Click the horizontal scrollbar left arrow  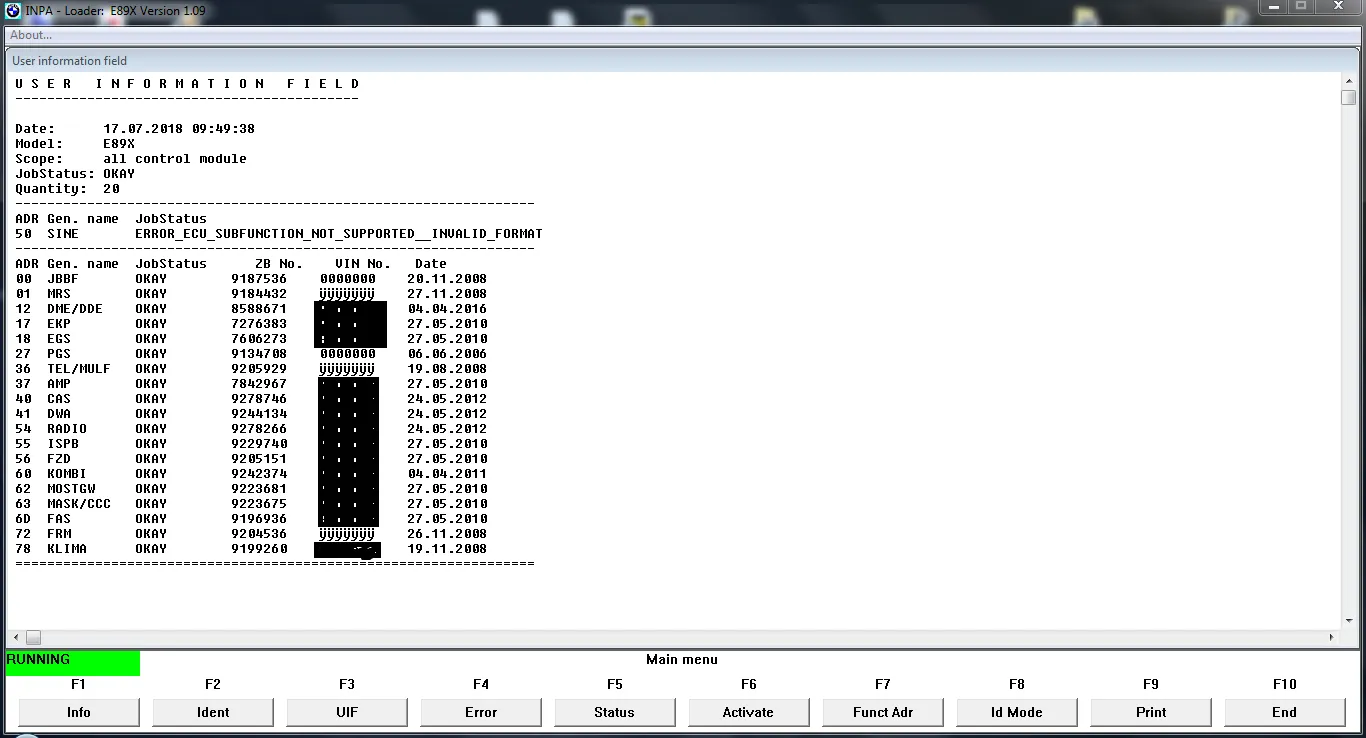click(15, 637)
